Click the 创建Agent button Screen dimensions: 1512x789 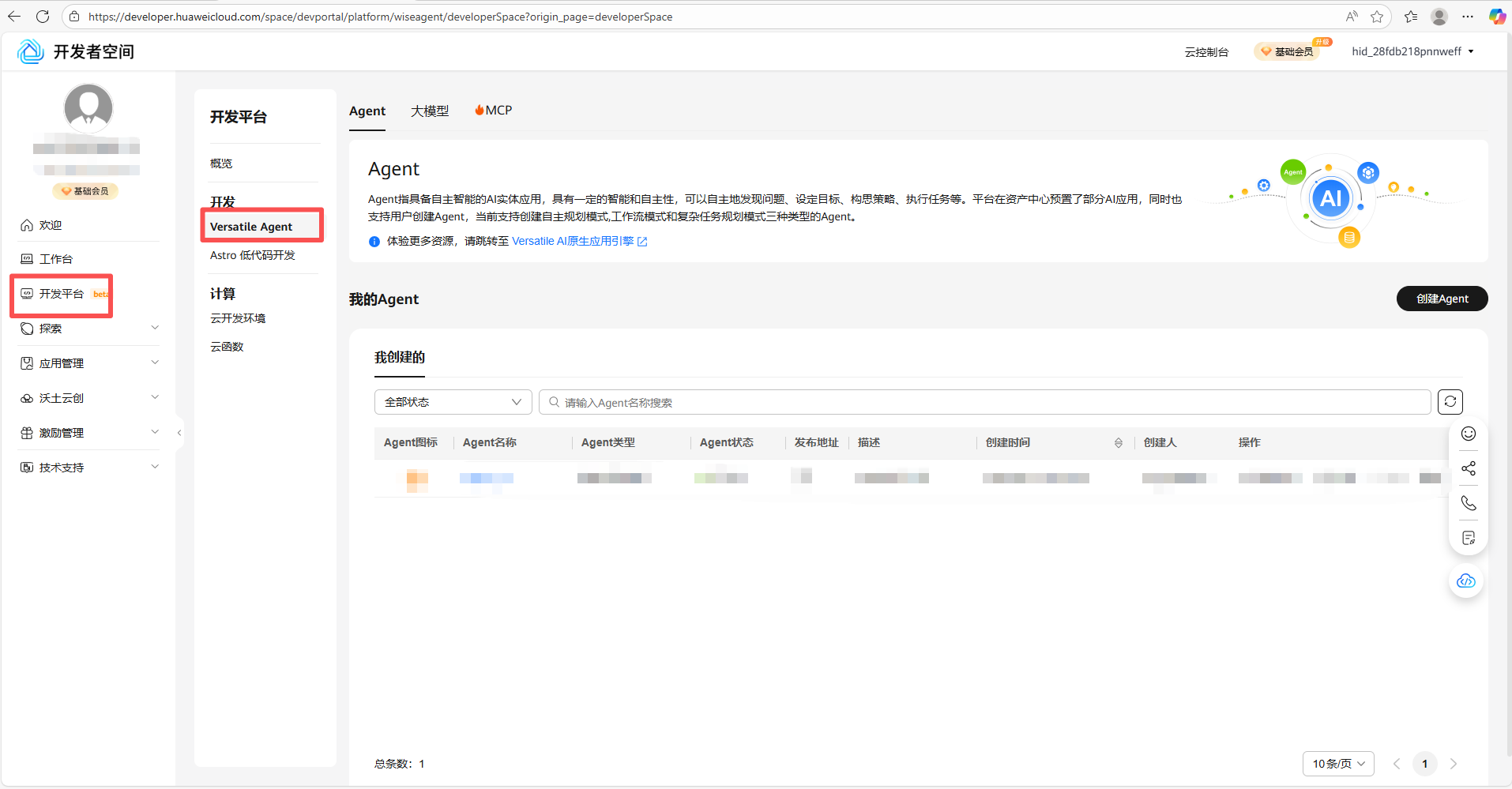pos(1442,299)
